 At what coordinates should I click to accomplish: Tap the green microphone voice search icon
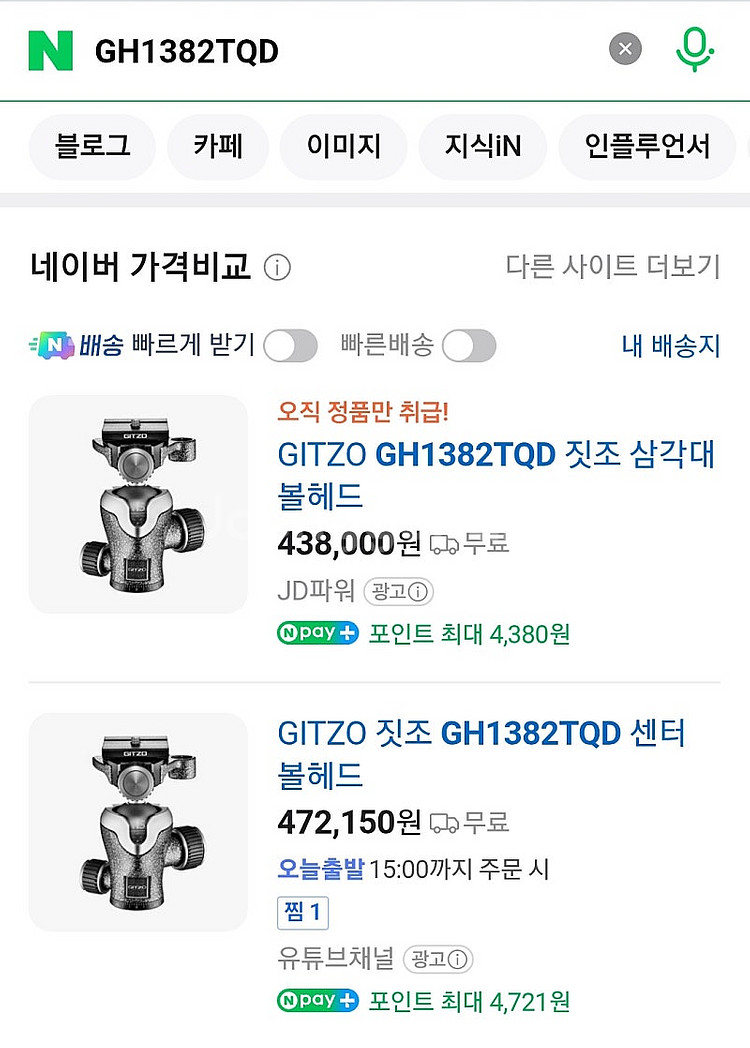tap(694, 49)
